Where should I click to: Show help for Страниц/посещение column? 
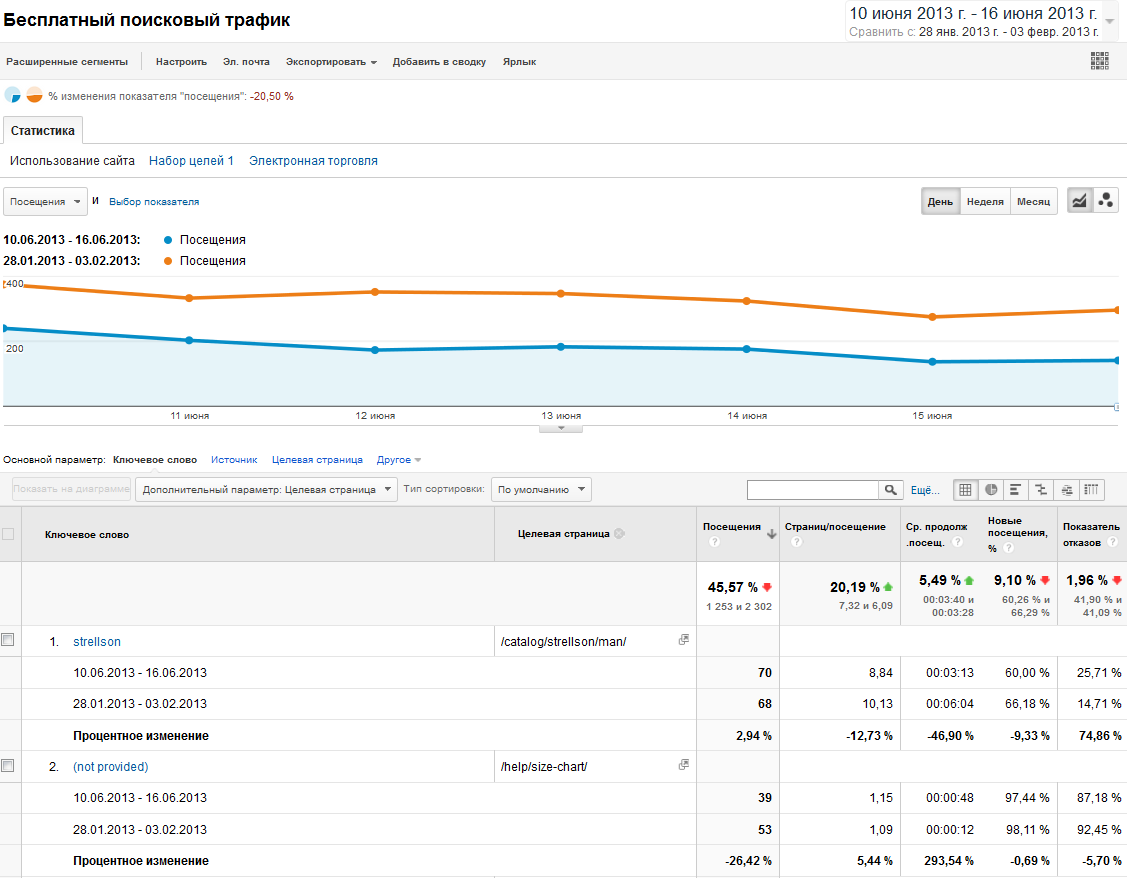pyautogui.click(x=796, y=542)
